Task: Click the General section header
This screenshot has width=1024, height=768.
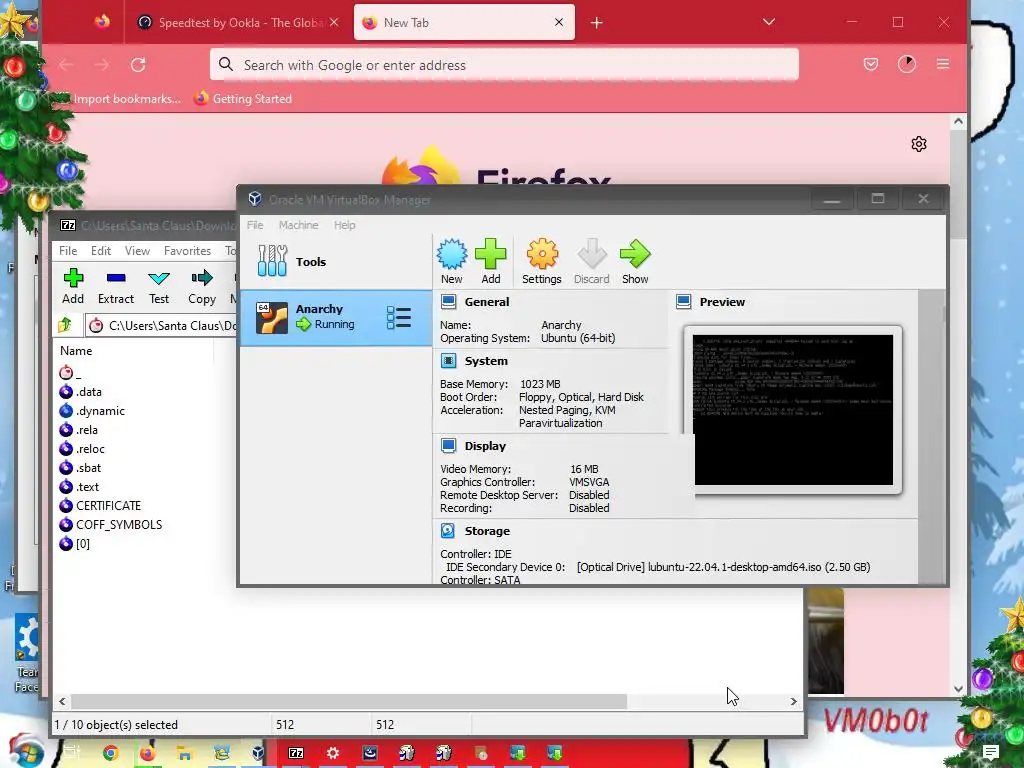Action: click(487, 302)
